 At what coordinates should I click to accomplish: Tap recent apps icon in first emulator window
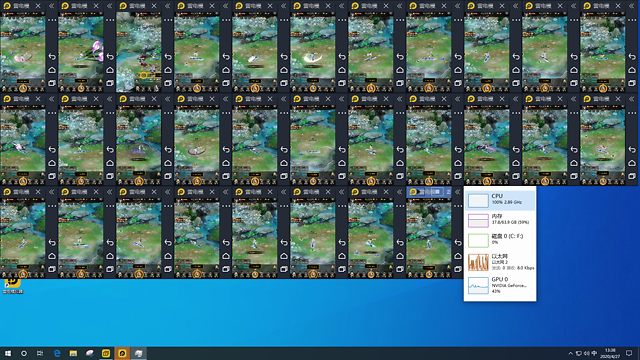pos(52,83)
